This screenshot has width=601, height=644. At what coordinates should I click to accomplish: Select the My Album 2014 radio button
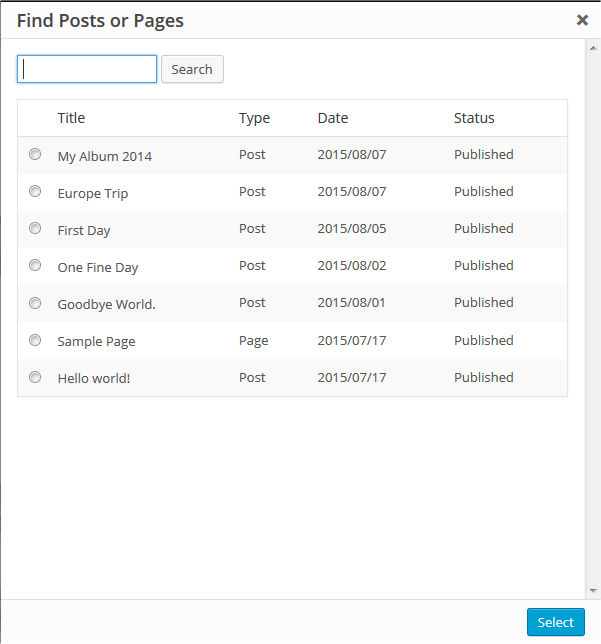[x=35, y=154]
